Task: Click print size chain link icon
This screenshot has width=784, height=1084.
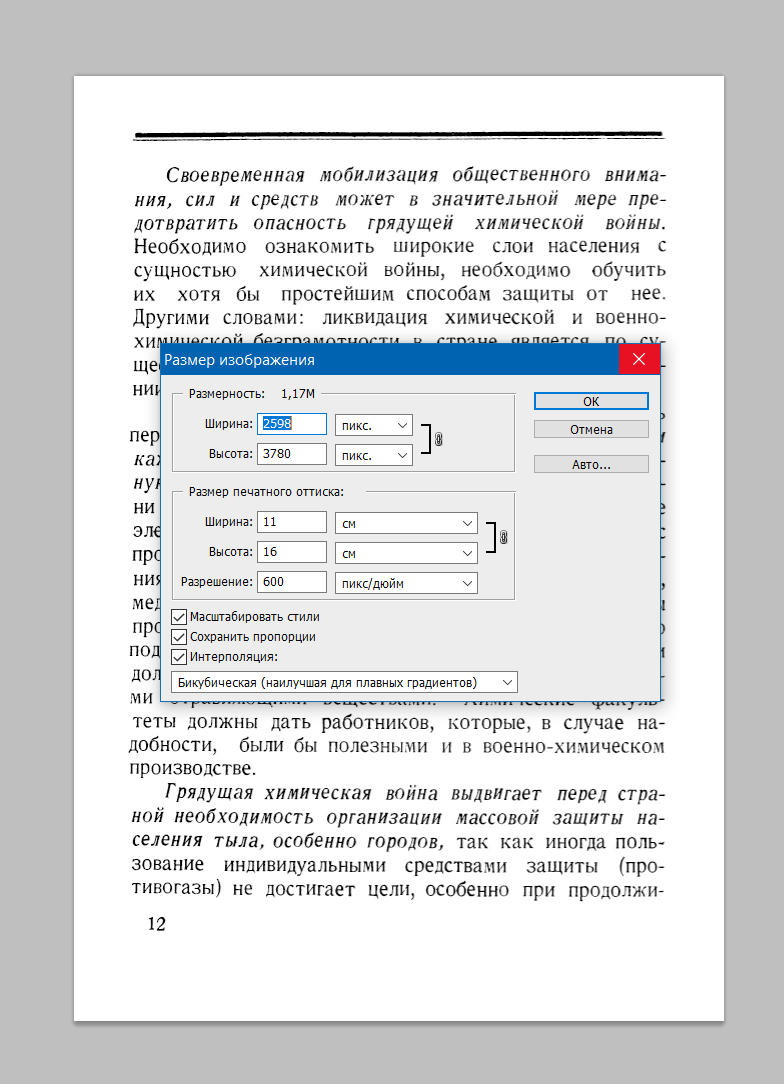Action: (x=503, y=537)
